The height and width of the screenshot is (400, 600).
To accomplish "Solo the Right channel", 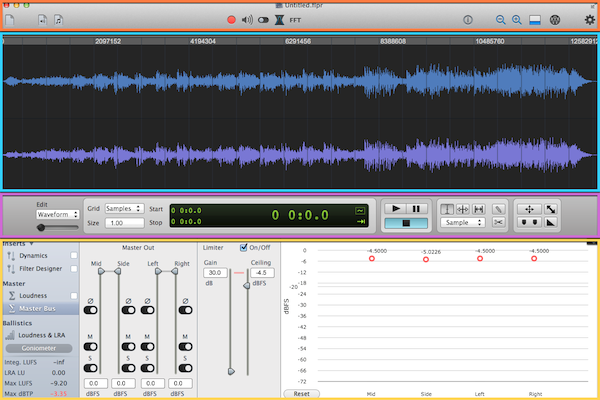I will click(185, 368).
